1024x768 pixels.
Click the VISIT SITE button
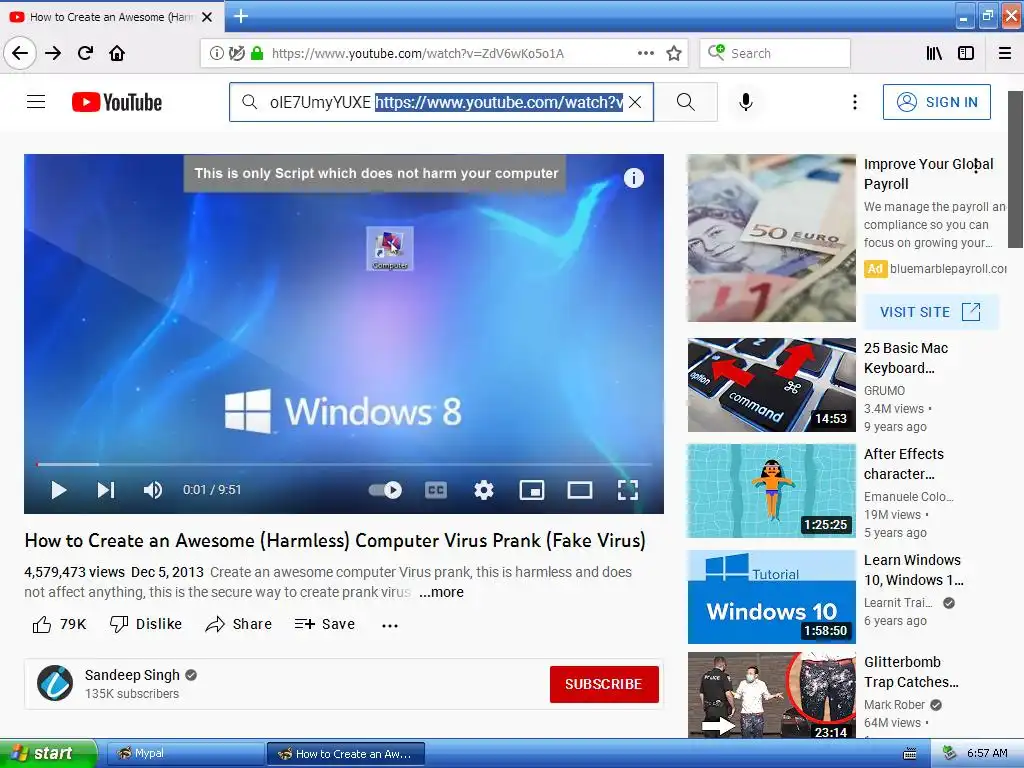[931, 312]
